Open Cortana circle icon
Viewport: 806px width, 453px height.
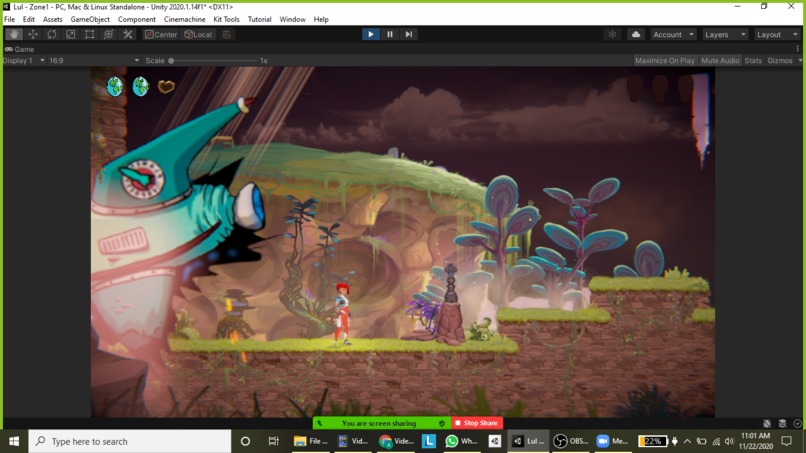point(245,441)
